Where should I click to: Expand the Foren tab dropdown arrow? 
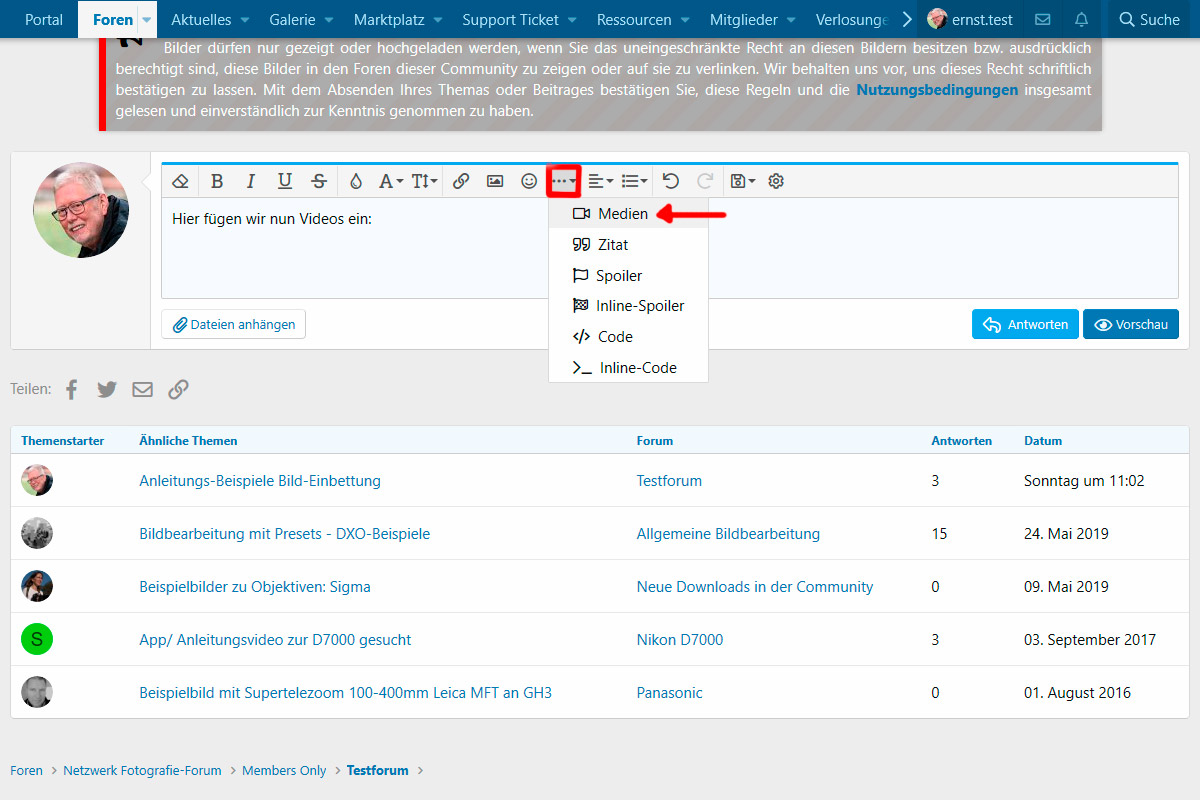point(147,19)
